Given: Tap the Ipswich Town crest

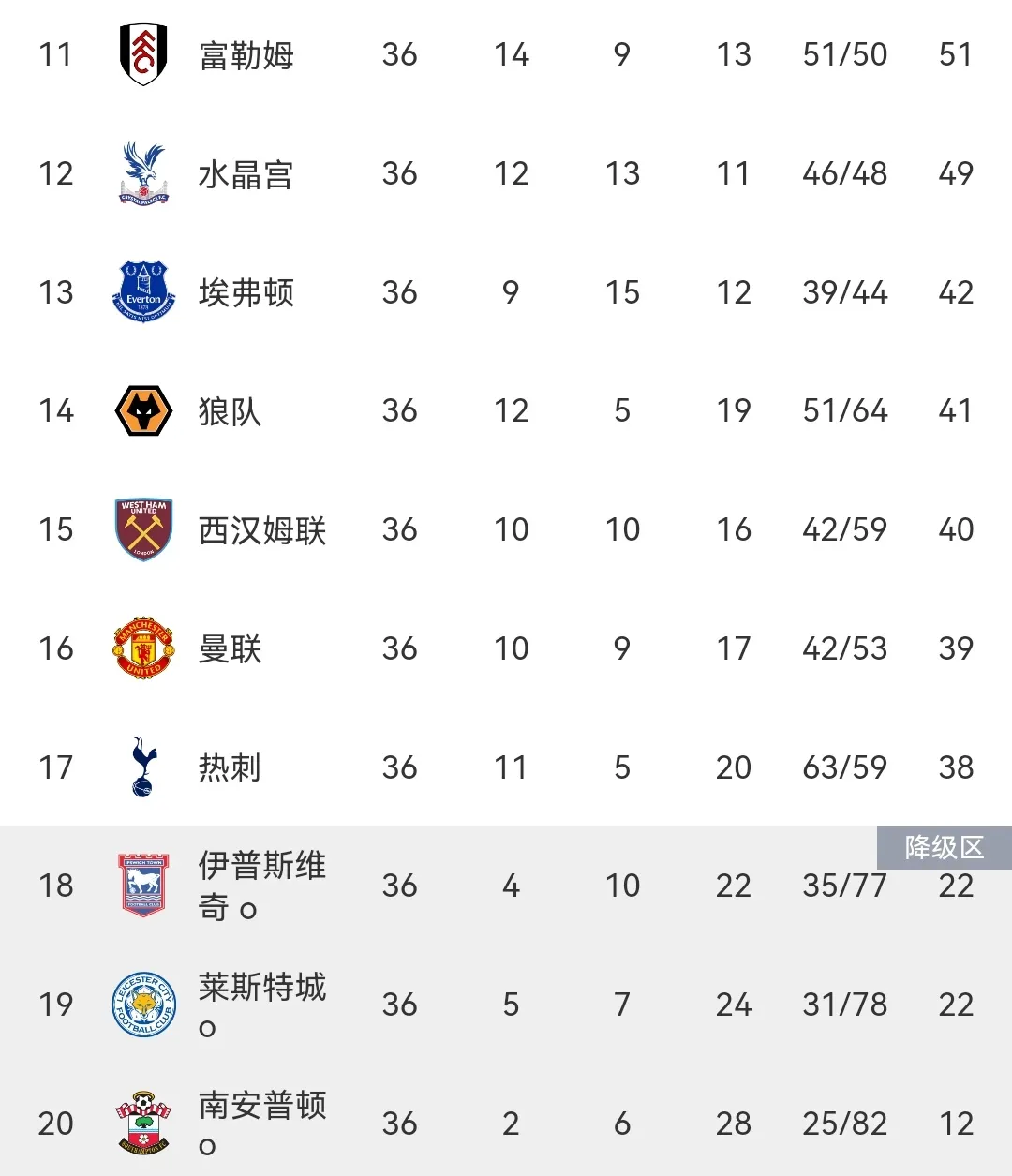Looking at the screenshot, I should point(143,885).
